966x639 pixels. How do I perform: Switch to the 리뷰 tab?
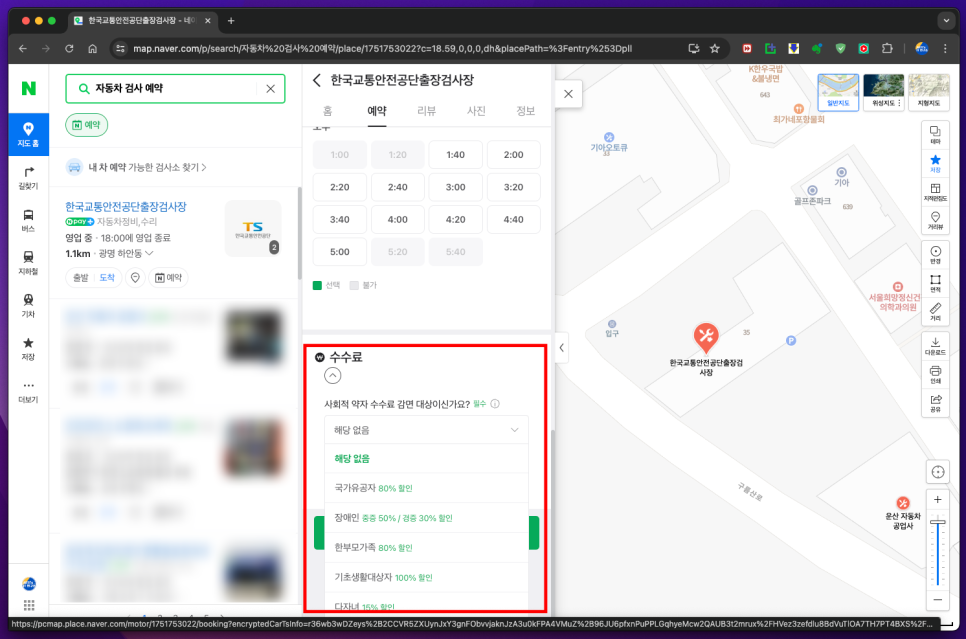426,111
